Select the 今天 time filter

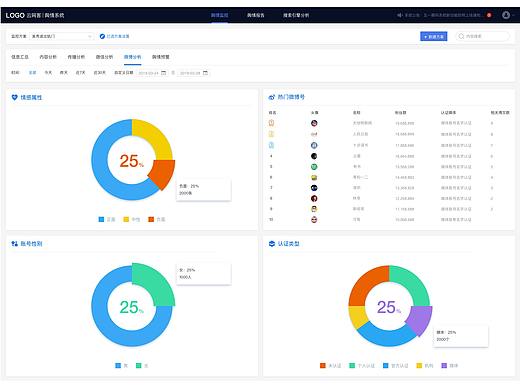coord(48,73)
